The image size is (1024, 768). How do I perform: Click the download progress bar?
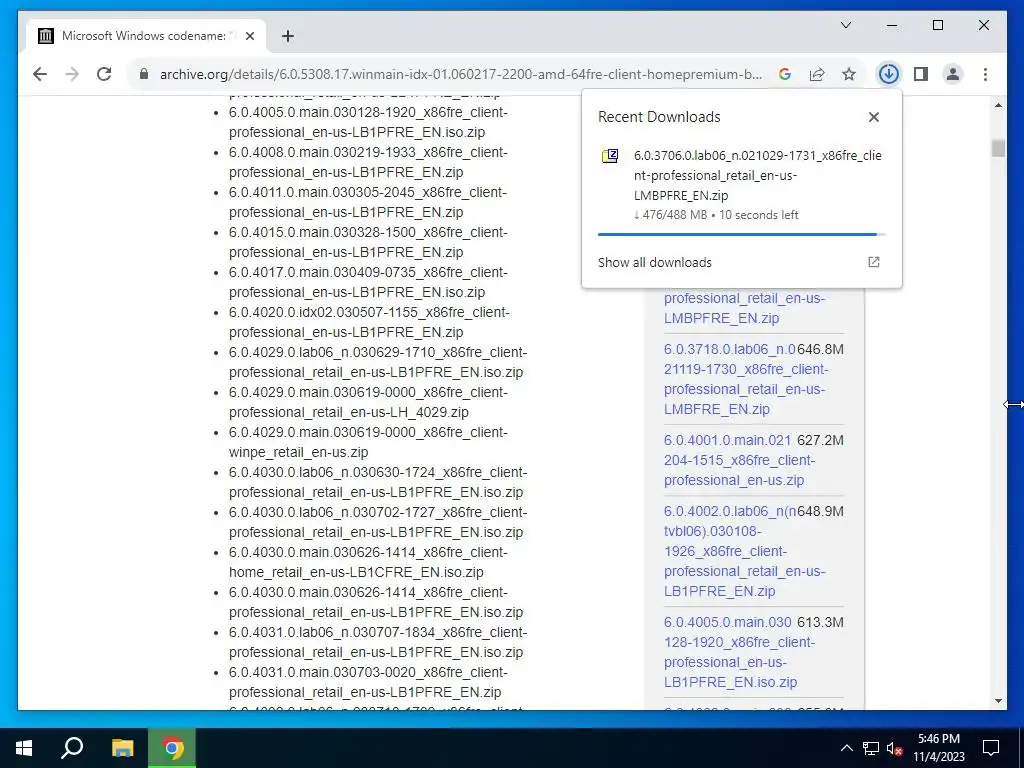[x=741, y=234]
